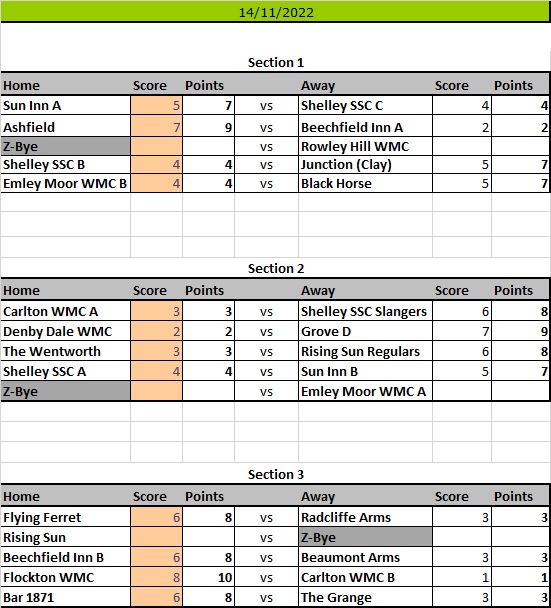Click the Rising Sun Regulars away team cell

pos(365,351)
